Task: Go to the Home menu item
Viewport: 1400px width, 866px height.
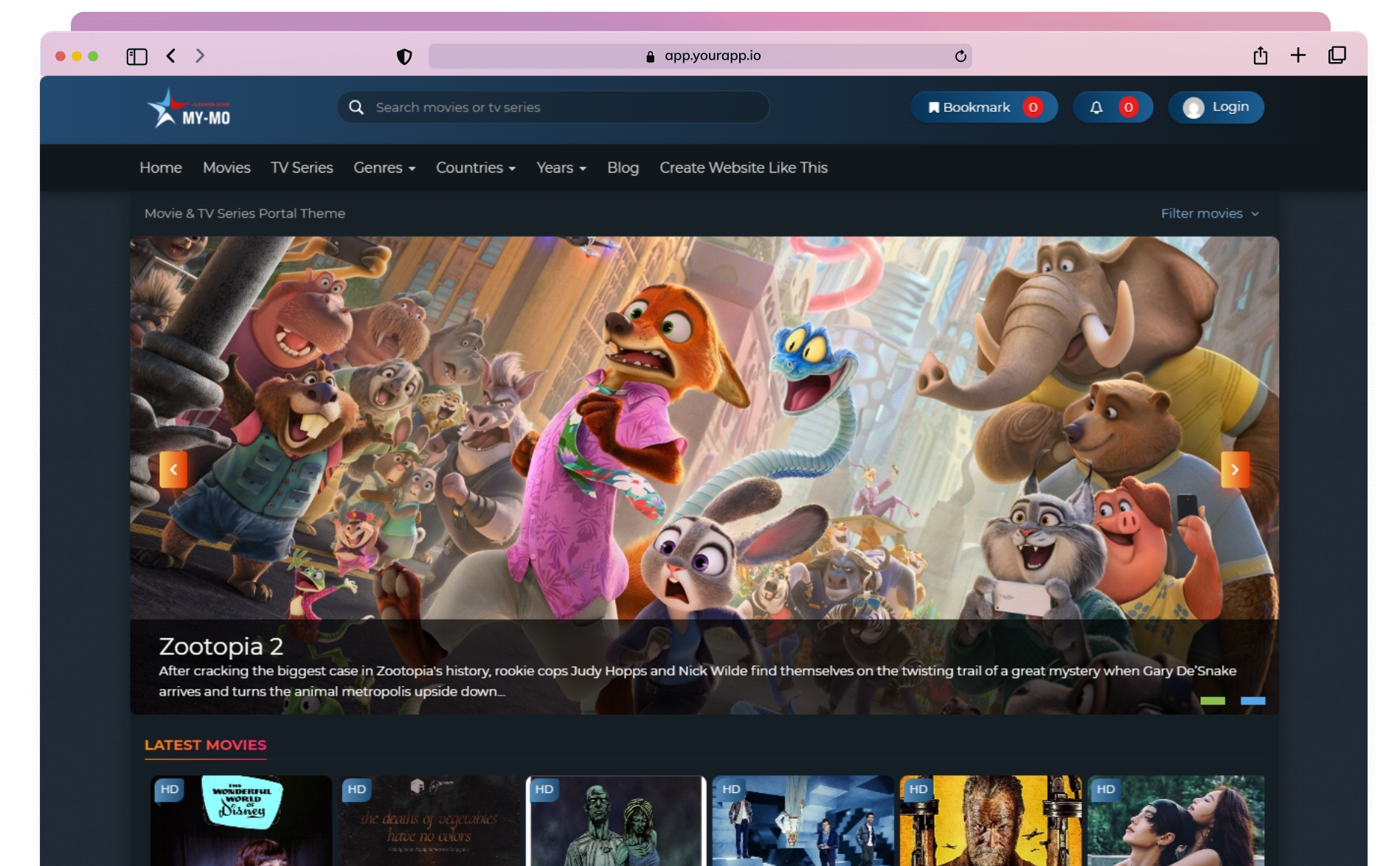Action: 161,167
